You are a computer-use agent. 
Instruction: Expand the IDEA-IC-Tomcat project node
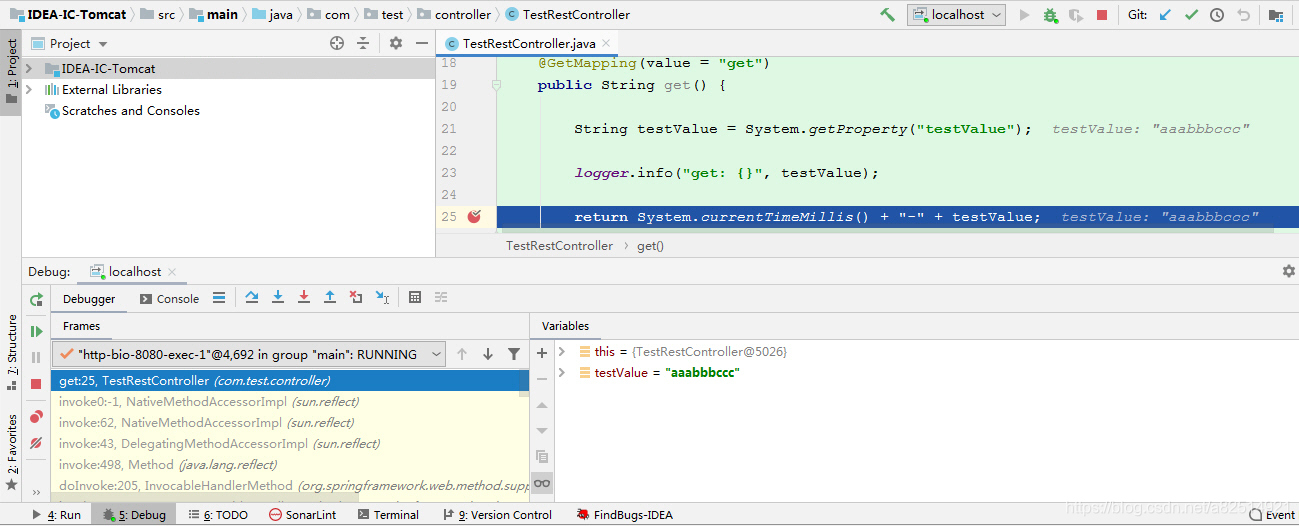click(29, 69)
